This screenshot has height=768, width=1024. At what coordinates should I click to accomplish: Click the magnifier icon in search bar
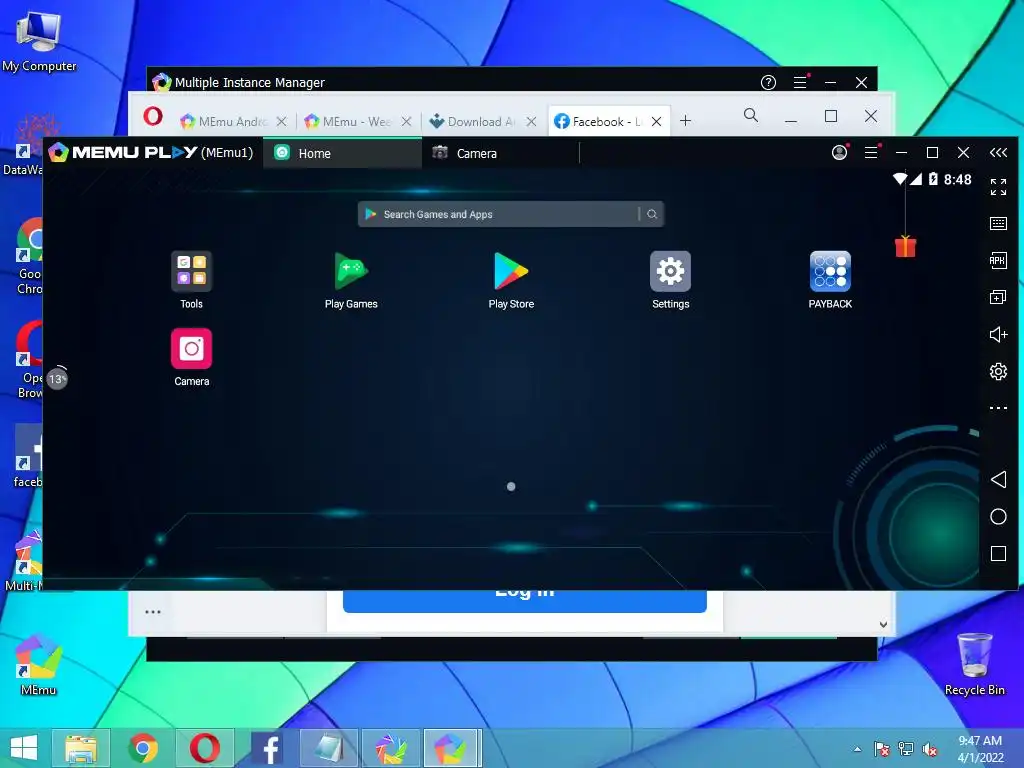tap(652, 214)
